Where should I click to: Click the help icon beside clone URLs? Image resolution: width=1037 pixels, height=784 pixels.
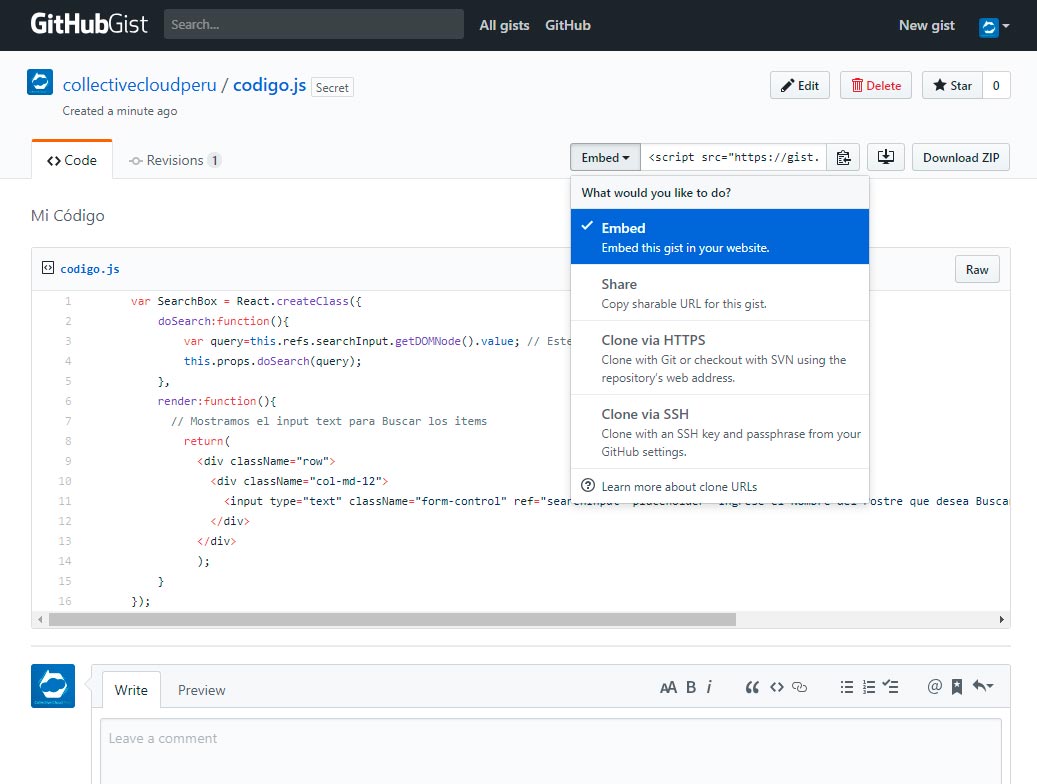tap(588, 486)
